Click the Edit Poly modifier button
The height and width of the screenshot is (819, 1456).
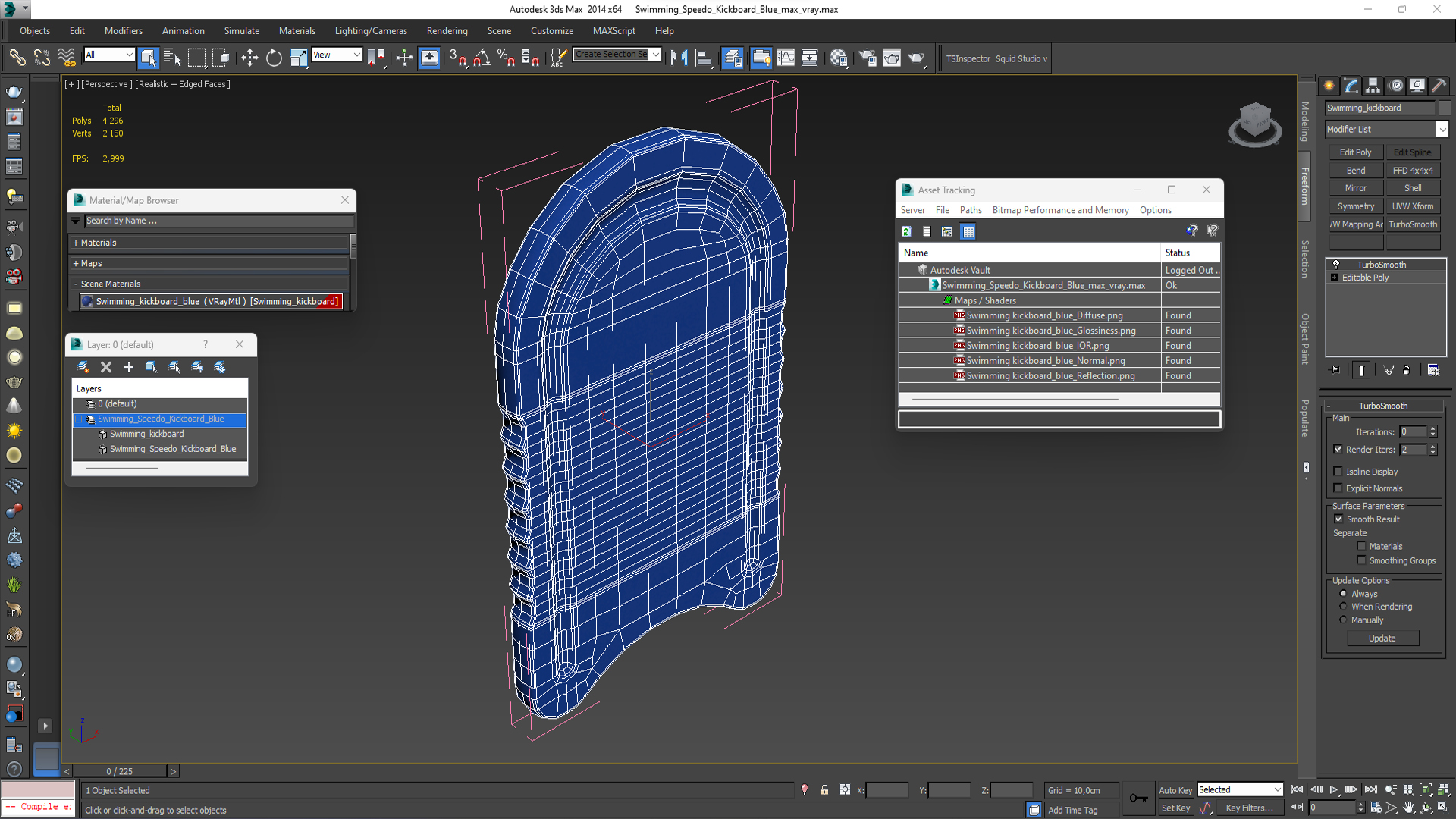click(x=1355, y=152)
